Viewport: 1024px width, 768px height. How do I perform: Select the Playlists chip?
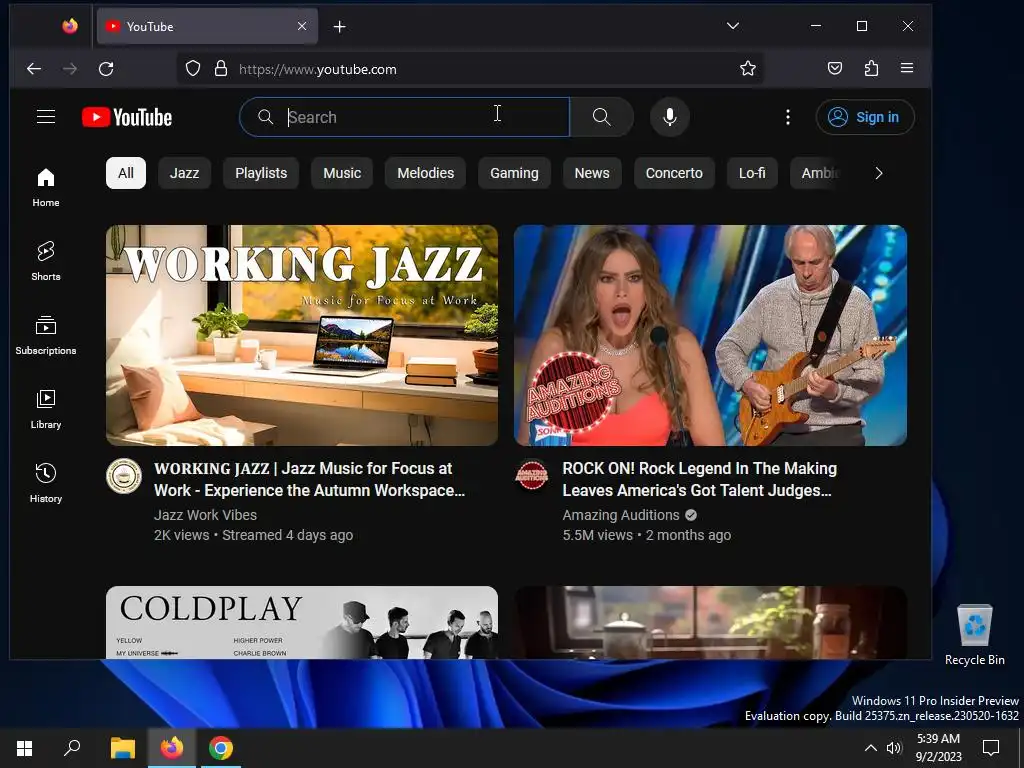coord(261,173)
